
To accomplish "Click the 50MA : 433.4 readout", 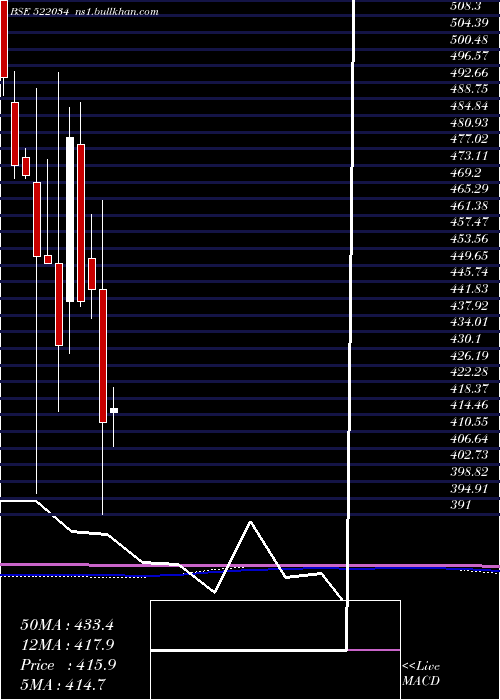I will 67,625.
